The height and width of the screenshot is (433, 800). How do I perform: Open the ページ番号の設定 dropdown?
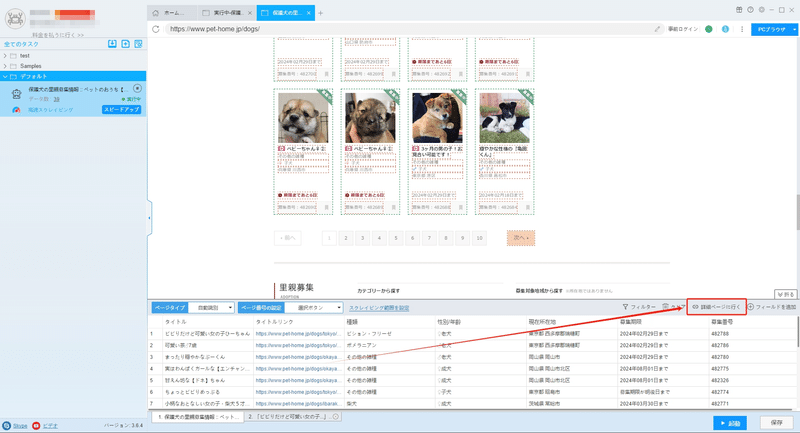(x=313, y=308)
